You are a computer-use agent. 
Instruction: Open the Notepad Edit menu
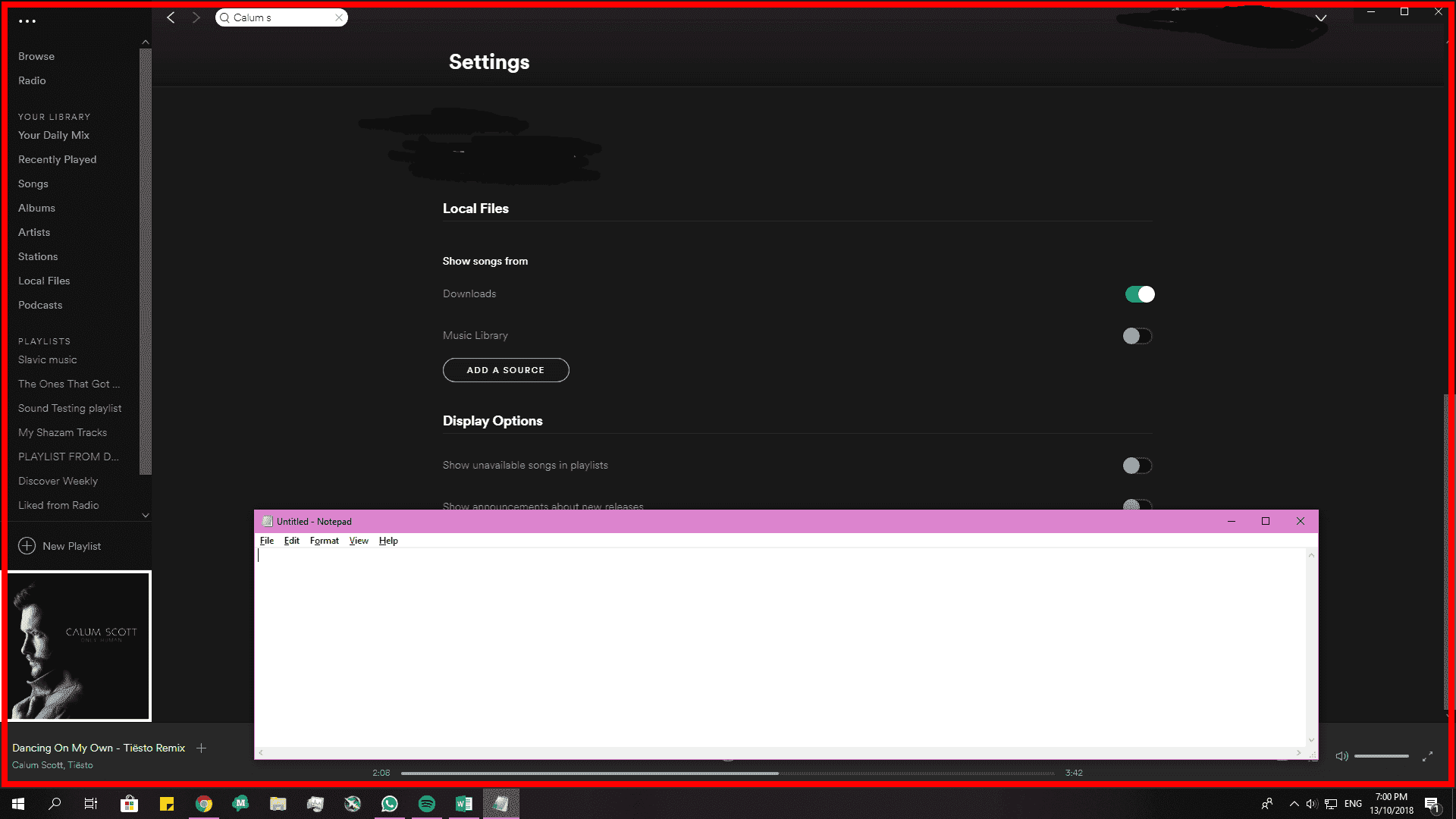click(x=291, y=541)
